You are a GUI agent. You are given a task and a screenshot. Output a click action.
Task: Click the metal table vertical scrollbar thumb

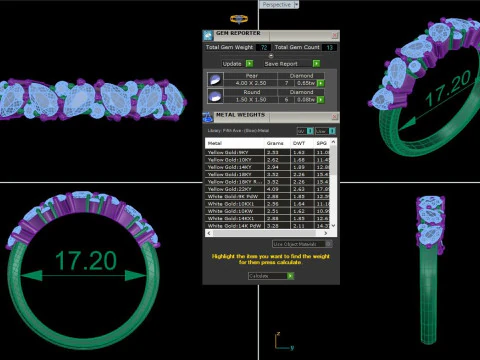[333, 160]
